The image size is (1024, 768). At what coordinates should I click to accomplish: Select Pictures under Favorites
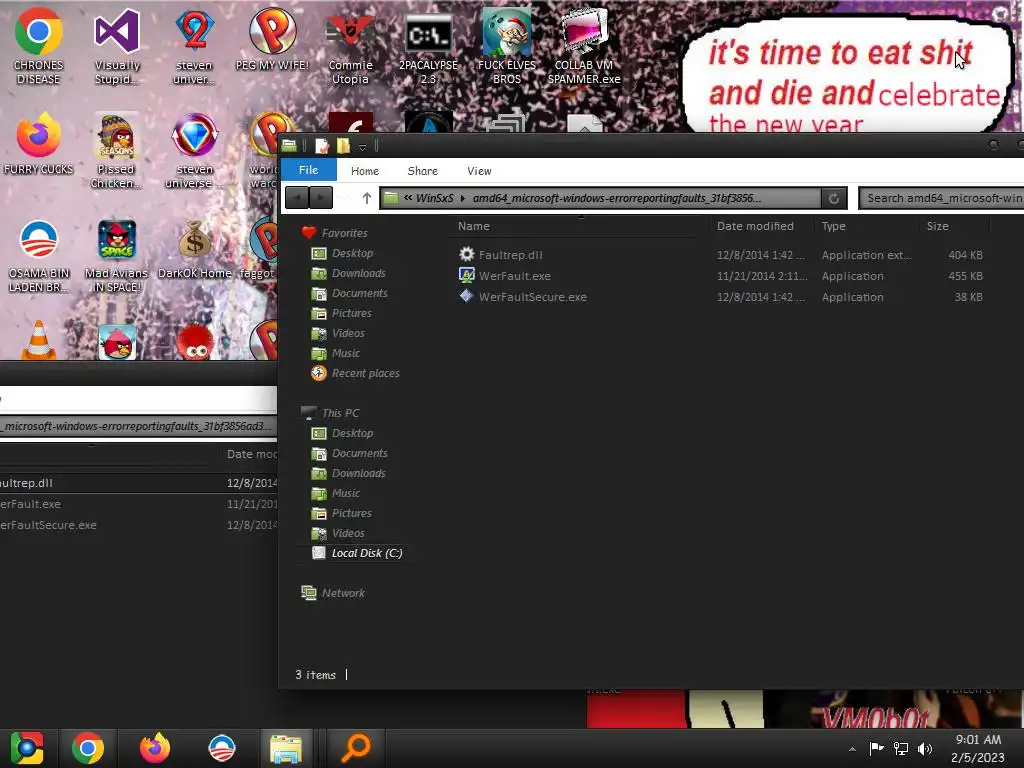click(351, 313)
